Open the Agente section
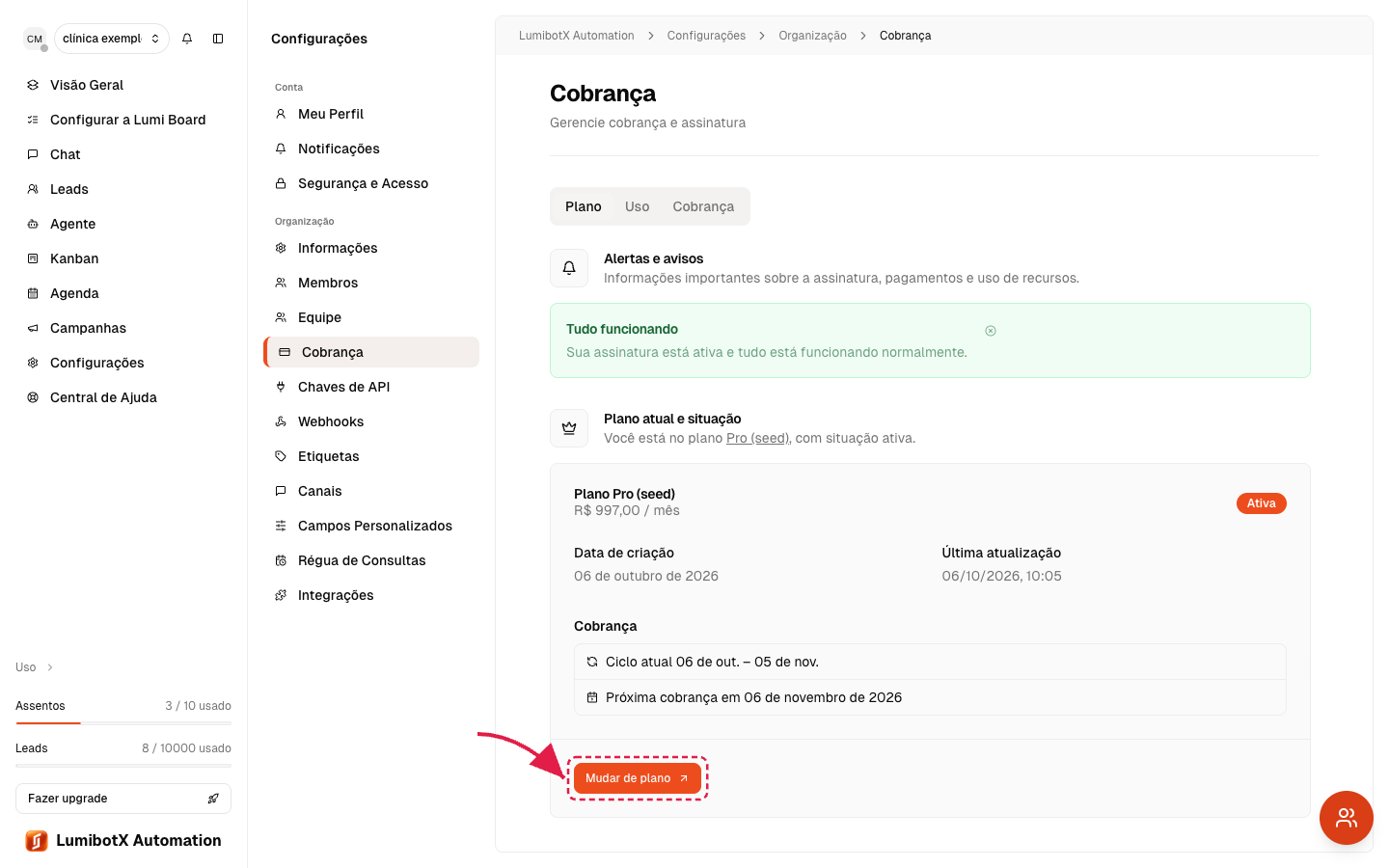 (123, 224)
